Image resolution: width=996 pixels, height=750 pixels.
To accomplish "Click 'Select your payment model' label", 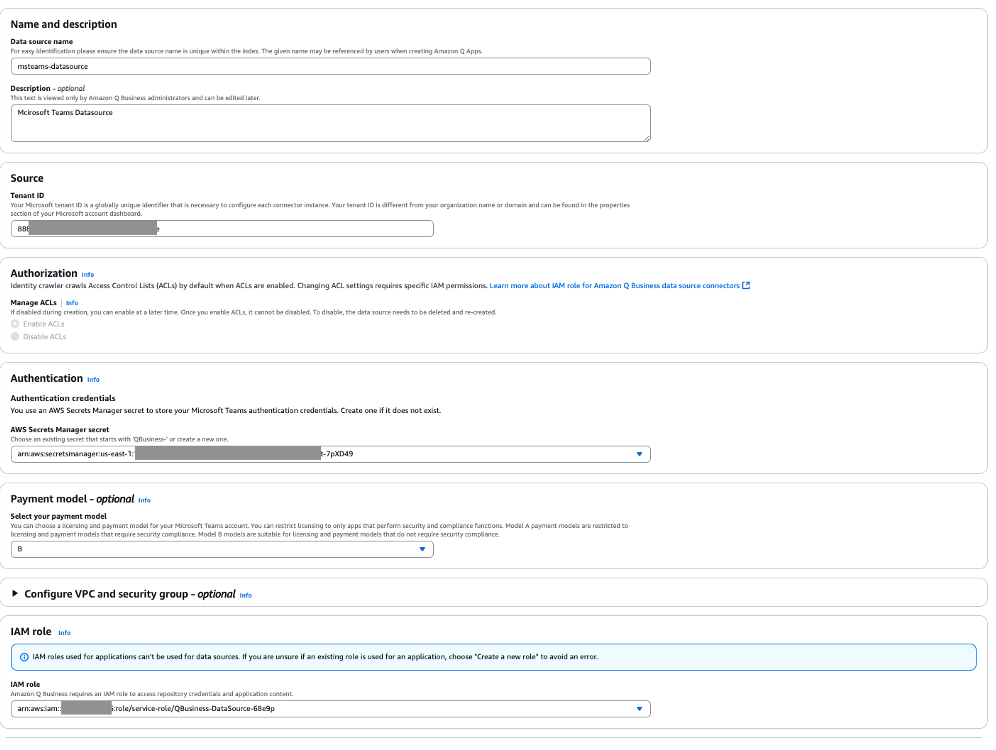I will coord(58,516).
